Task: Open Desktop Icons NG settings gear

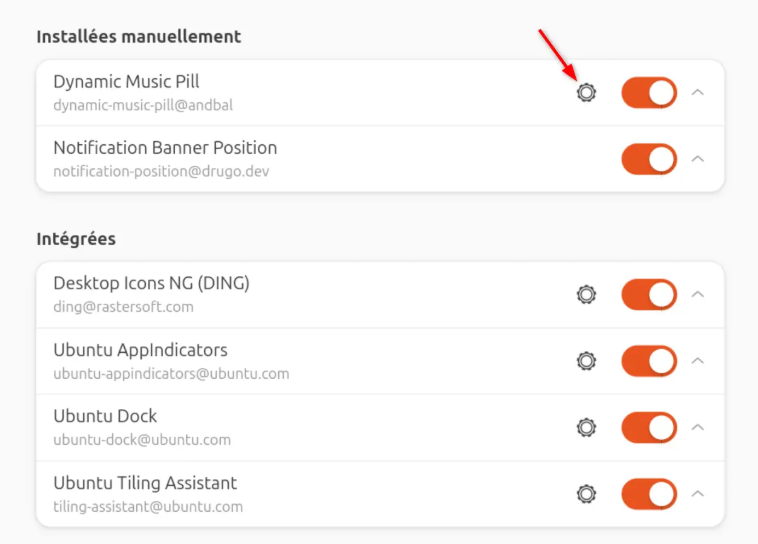Action: point(586,295)
